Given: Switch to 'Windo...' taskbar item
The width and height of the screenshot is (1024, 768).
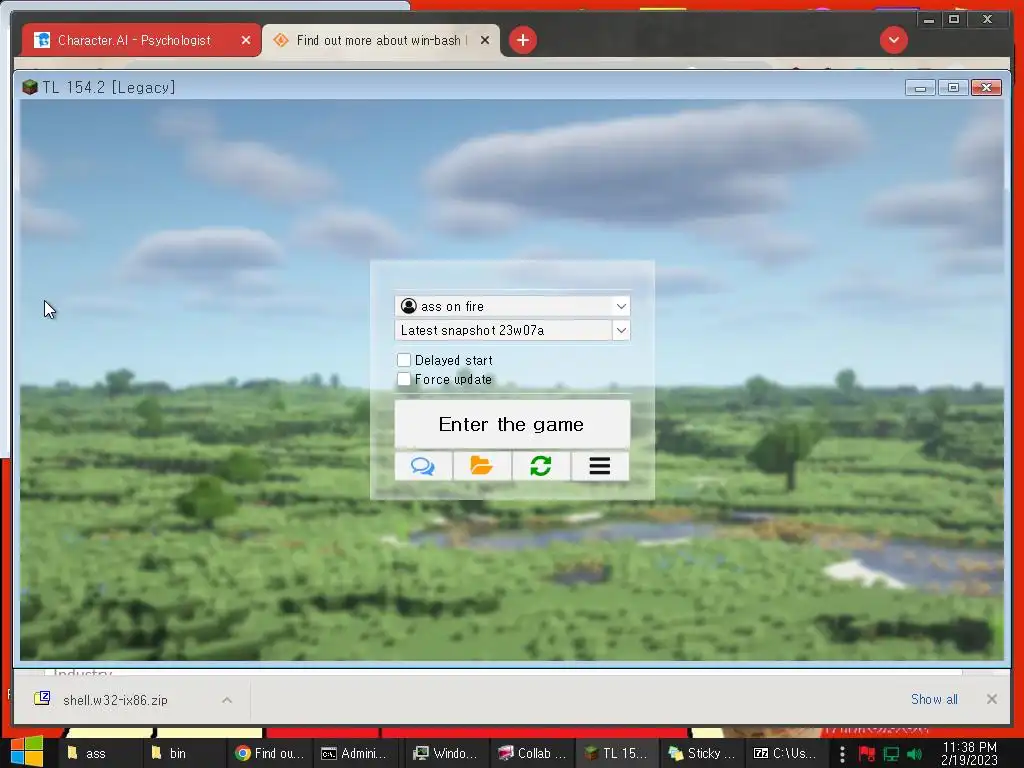Looking at the screenshot, I should point(445,754).
